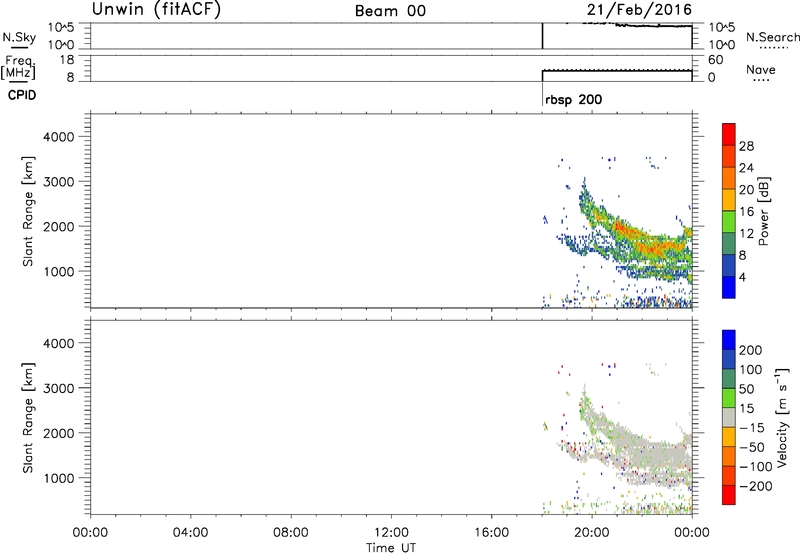Click the '00:00' start time tick label
800x554 pixels.
point(90,533)
